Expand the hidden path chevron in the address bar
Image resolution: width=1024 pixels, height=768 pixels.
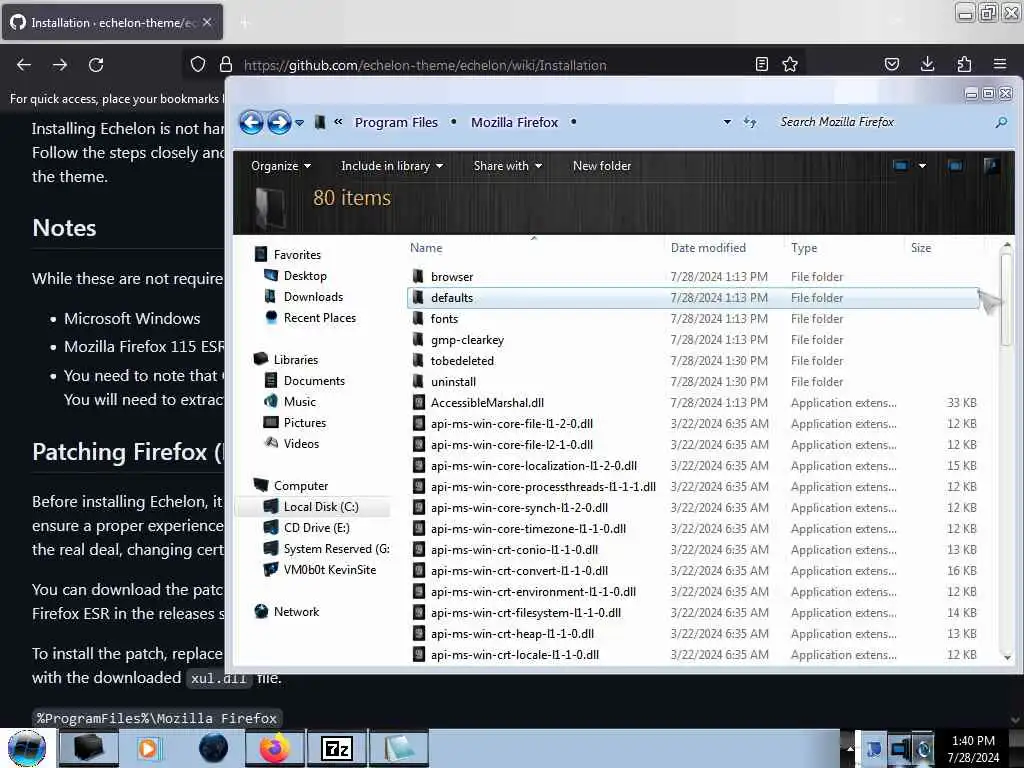pos(338,121)
